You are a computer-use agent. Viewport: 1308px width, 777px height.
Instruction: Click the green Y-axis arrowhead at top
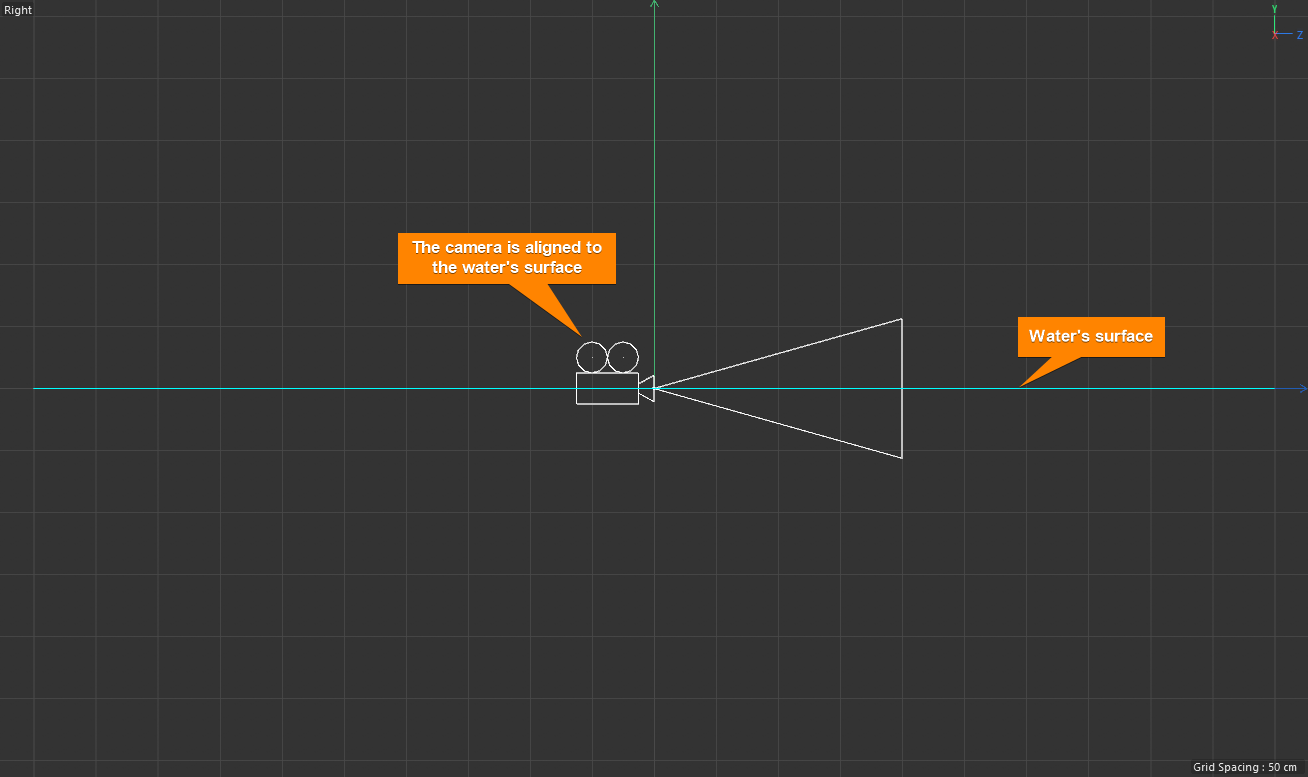654,4
